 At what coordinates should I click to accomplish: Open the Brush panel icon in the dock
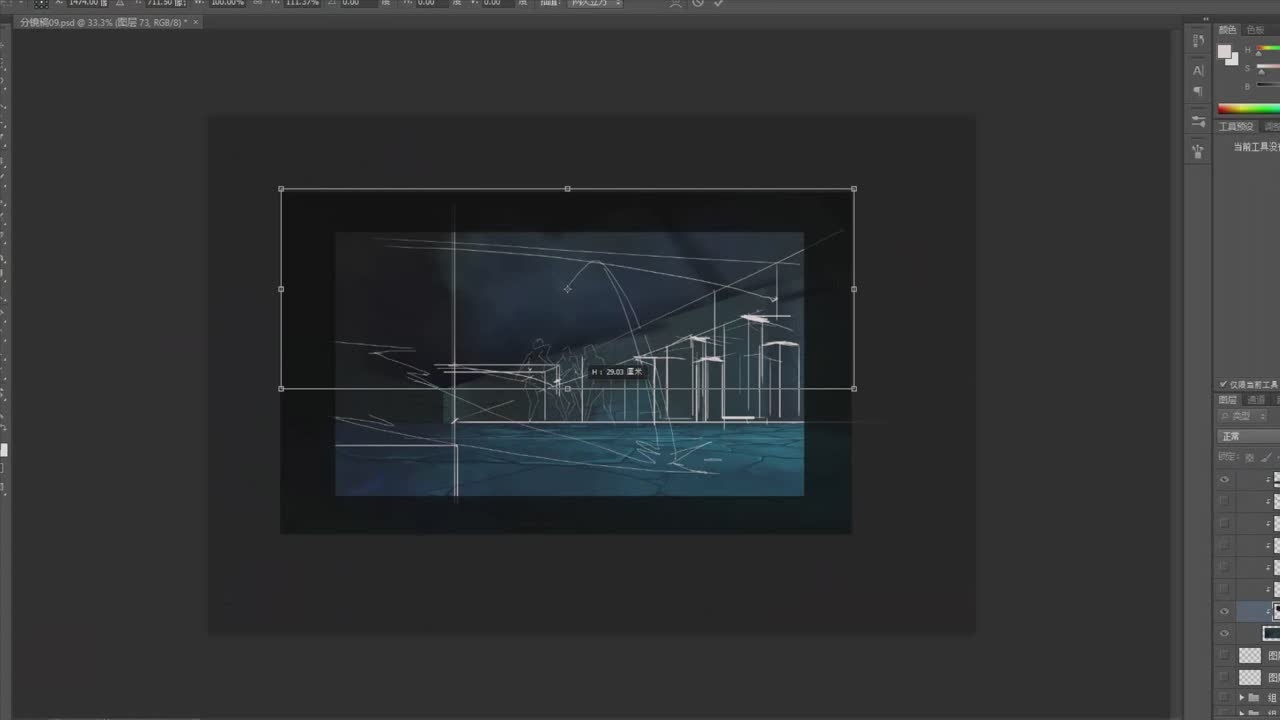[1198, 151]
